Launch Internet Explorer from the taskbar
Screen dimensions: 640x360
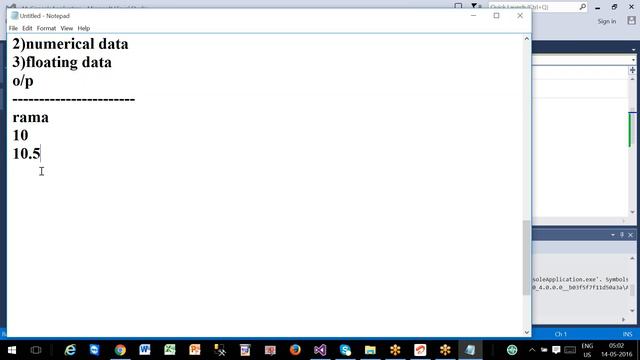(x=70, y=350)
